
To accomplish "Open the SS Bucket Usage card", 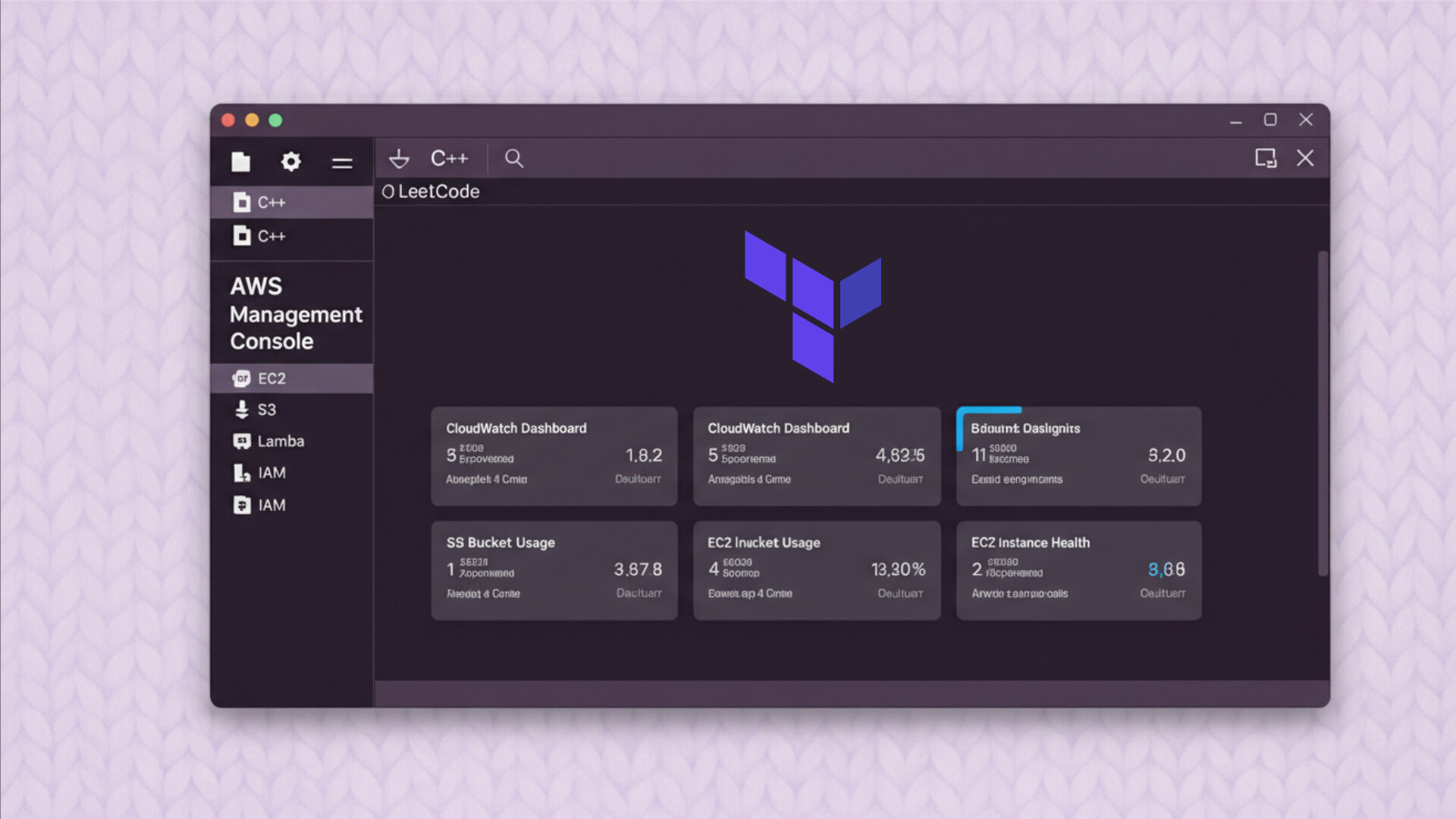I will (x=554, y=570).
